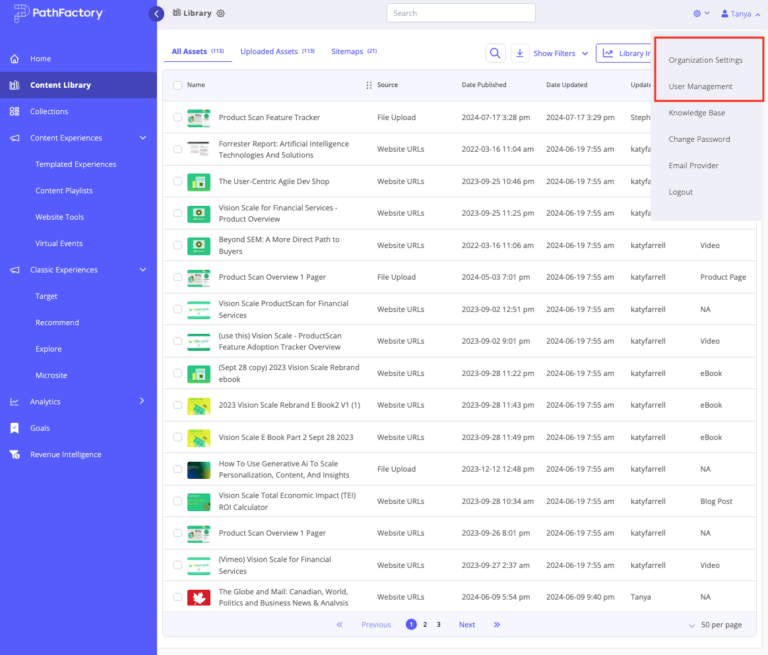Click the Library Insights button

[x=624, y=53]
